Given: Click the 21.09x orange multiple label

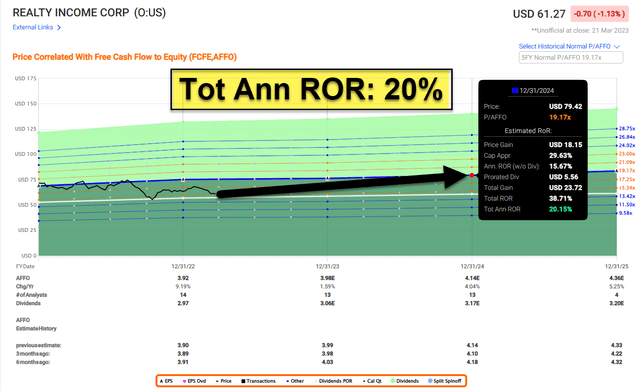Looking at the screenshot, I should 627,162.
